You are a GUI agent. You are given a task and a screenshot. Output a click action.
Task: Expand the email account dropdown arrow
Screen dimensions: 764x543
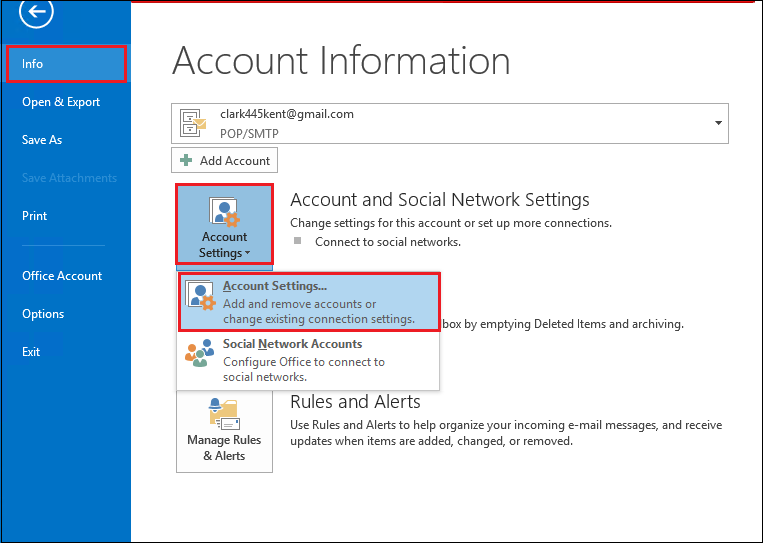tap(718, 123)
